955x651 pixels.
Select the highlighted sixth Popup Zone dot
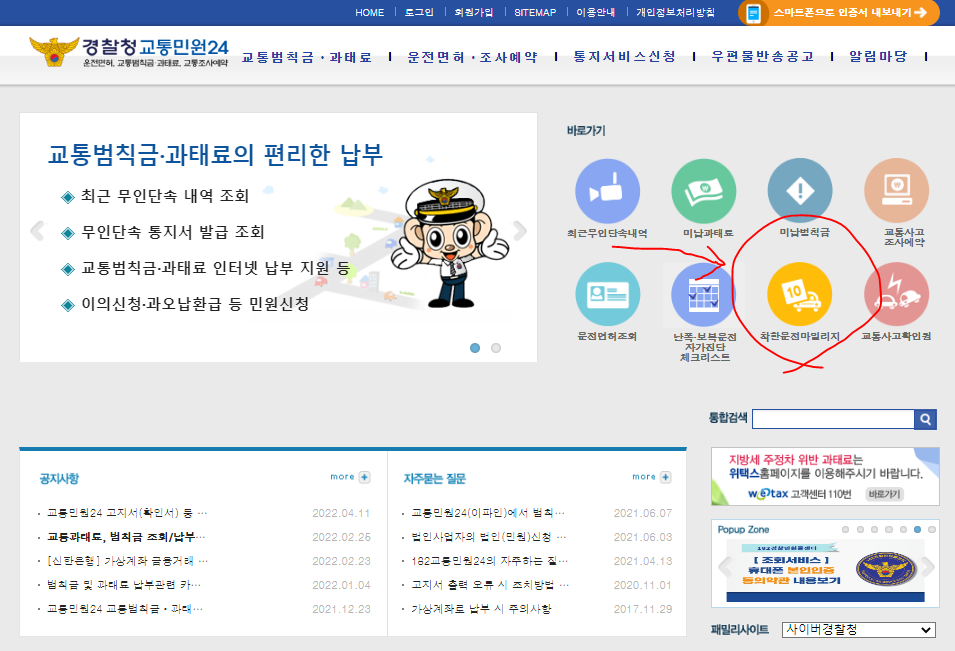tap(917, 529)
